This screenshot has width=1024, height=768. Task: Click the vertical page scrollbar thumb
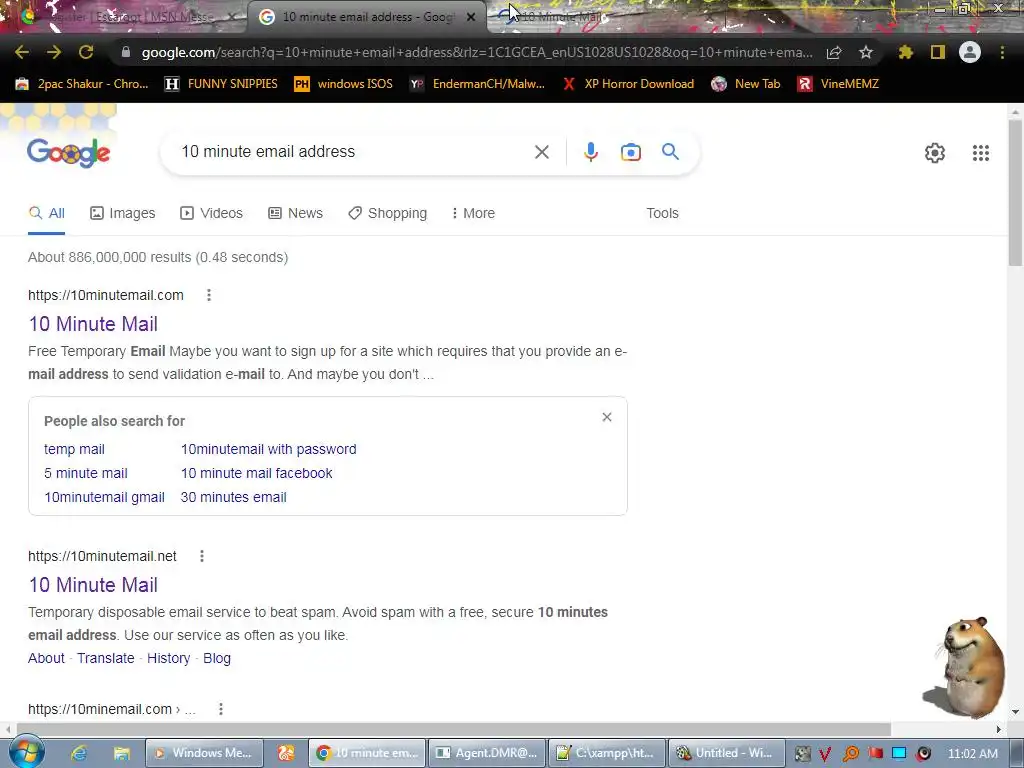[1015, 193]
